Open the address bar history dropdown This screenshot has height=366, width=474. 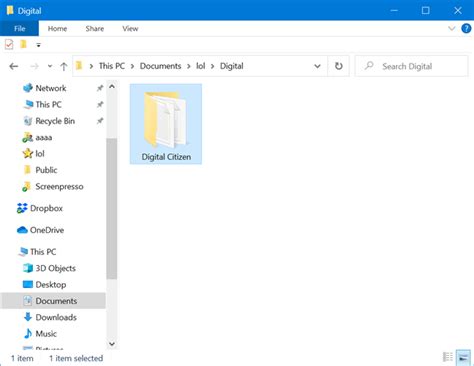(317, 66)
